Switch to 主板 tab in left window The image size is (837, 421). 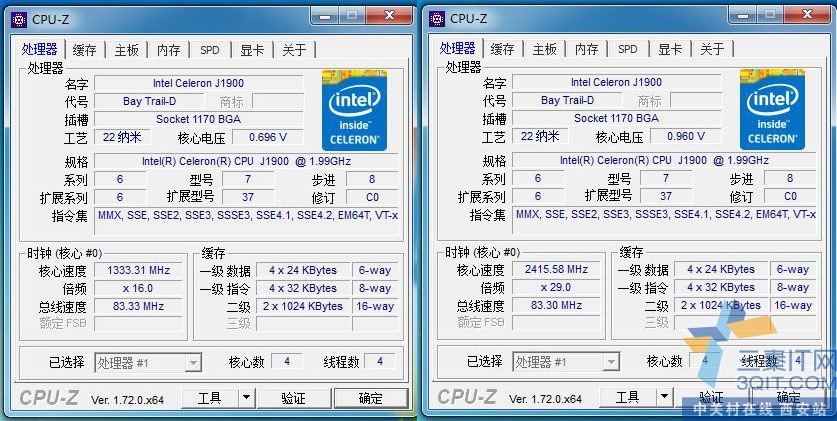point(127,50)
